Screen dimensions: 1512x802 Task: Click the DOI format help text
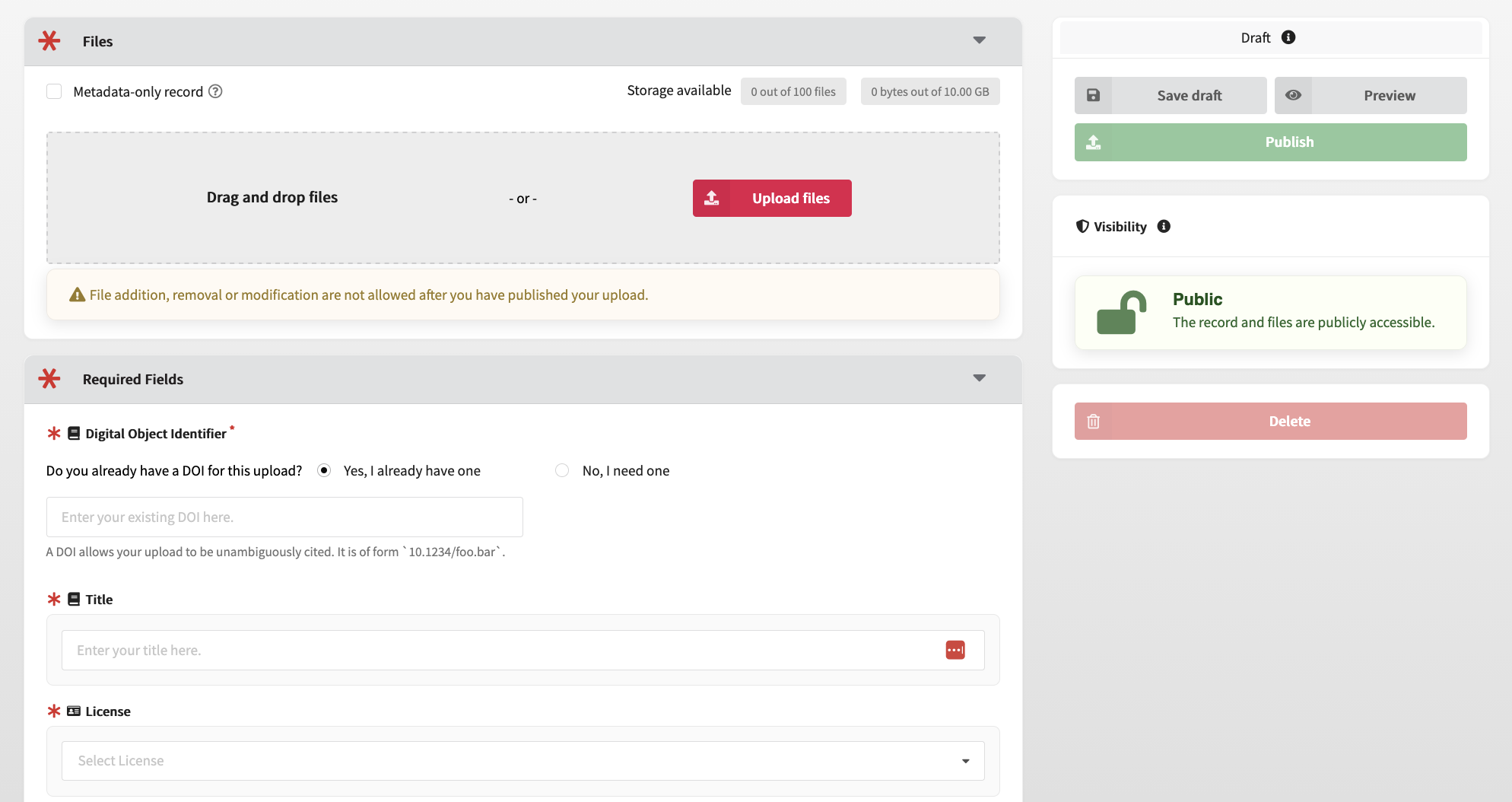click(275, 552)
